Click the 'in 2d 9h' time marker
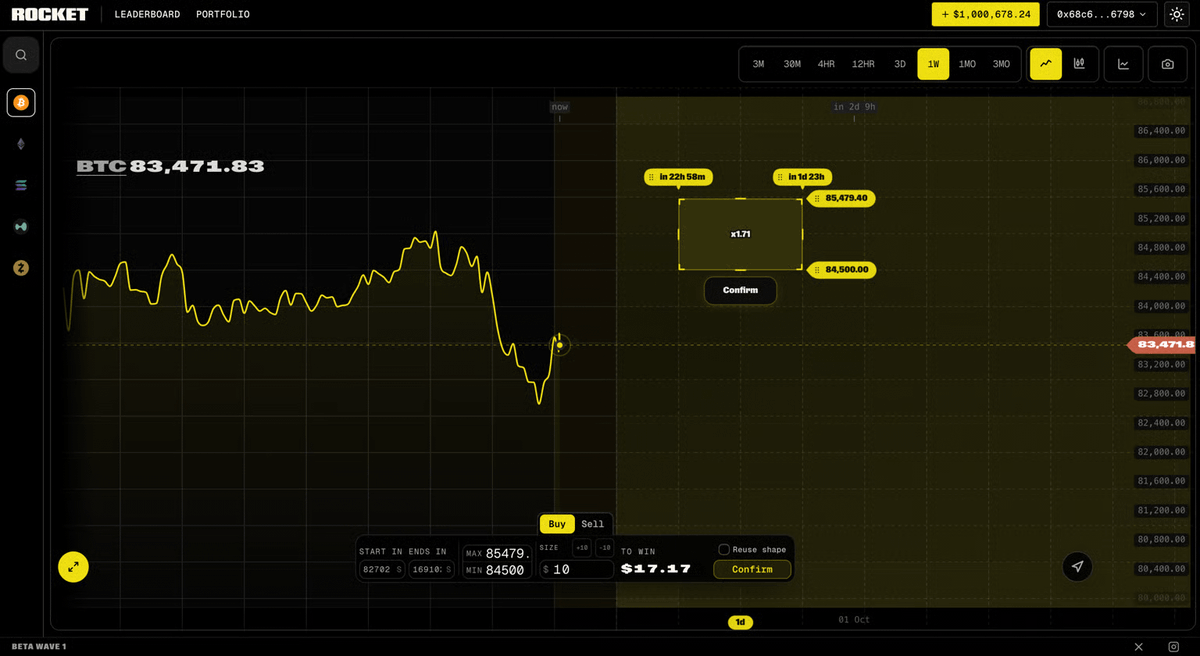 point(855,107)
